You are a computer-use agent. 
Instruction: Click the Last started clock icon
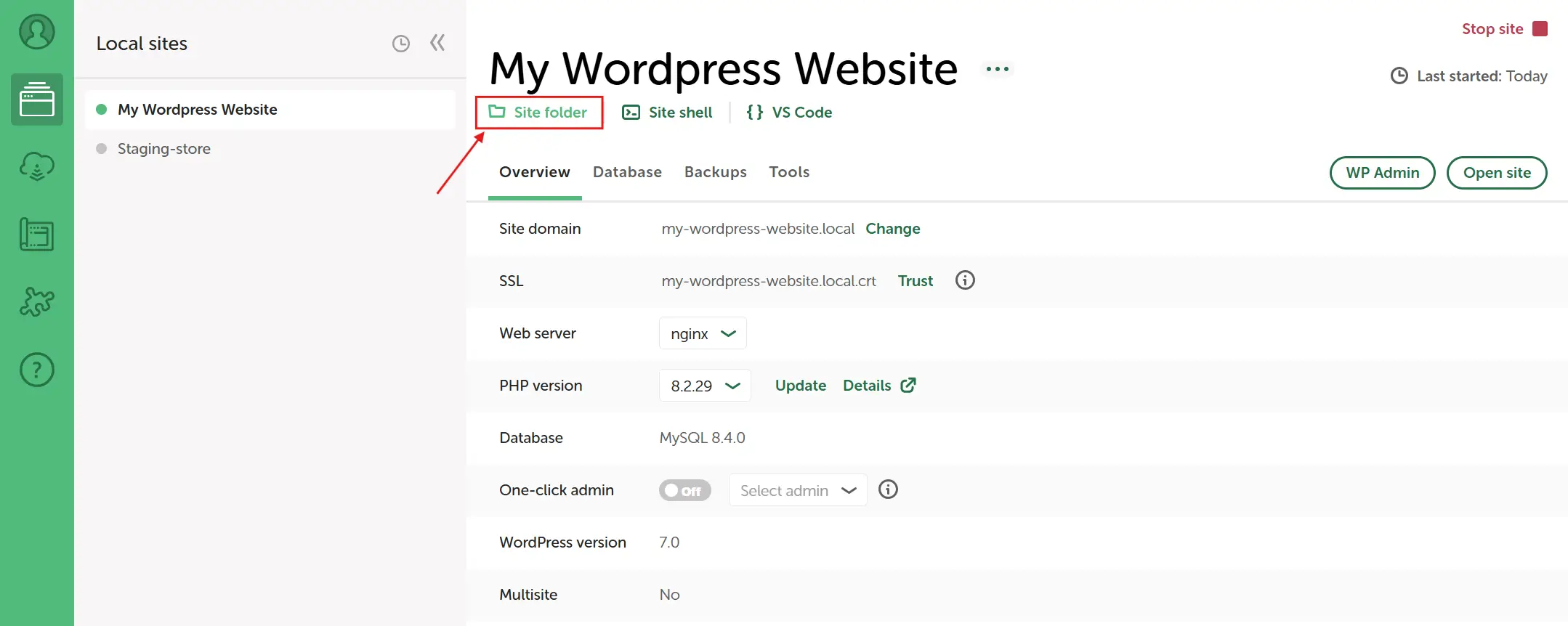tap(1399, 76)
